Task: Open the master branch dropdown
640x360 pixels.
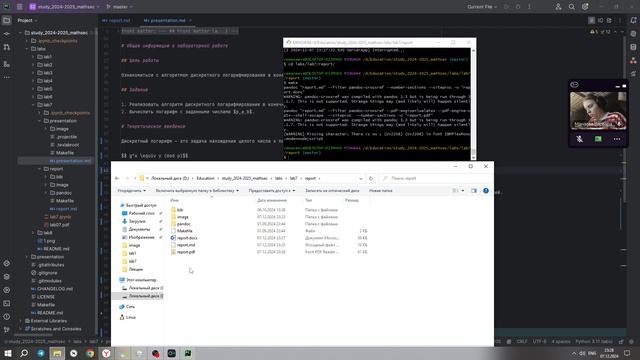Action: click(119, 7)
